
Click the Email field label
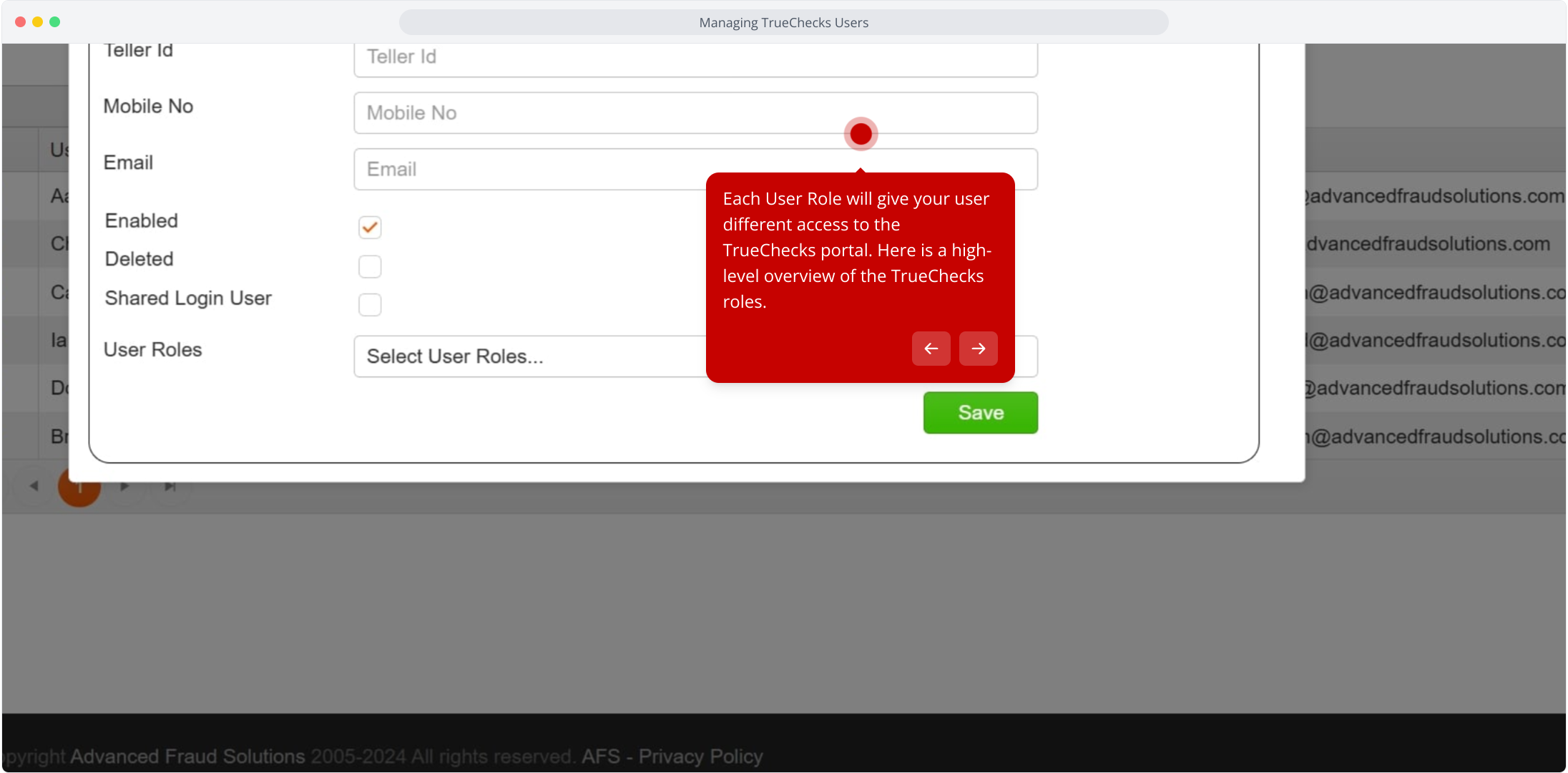coord(129,163)
